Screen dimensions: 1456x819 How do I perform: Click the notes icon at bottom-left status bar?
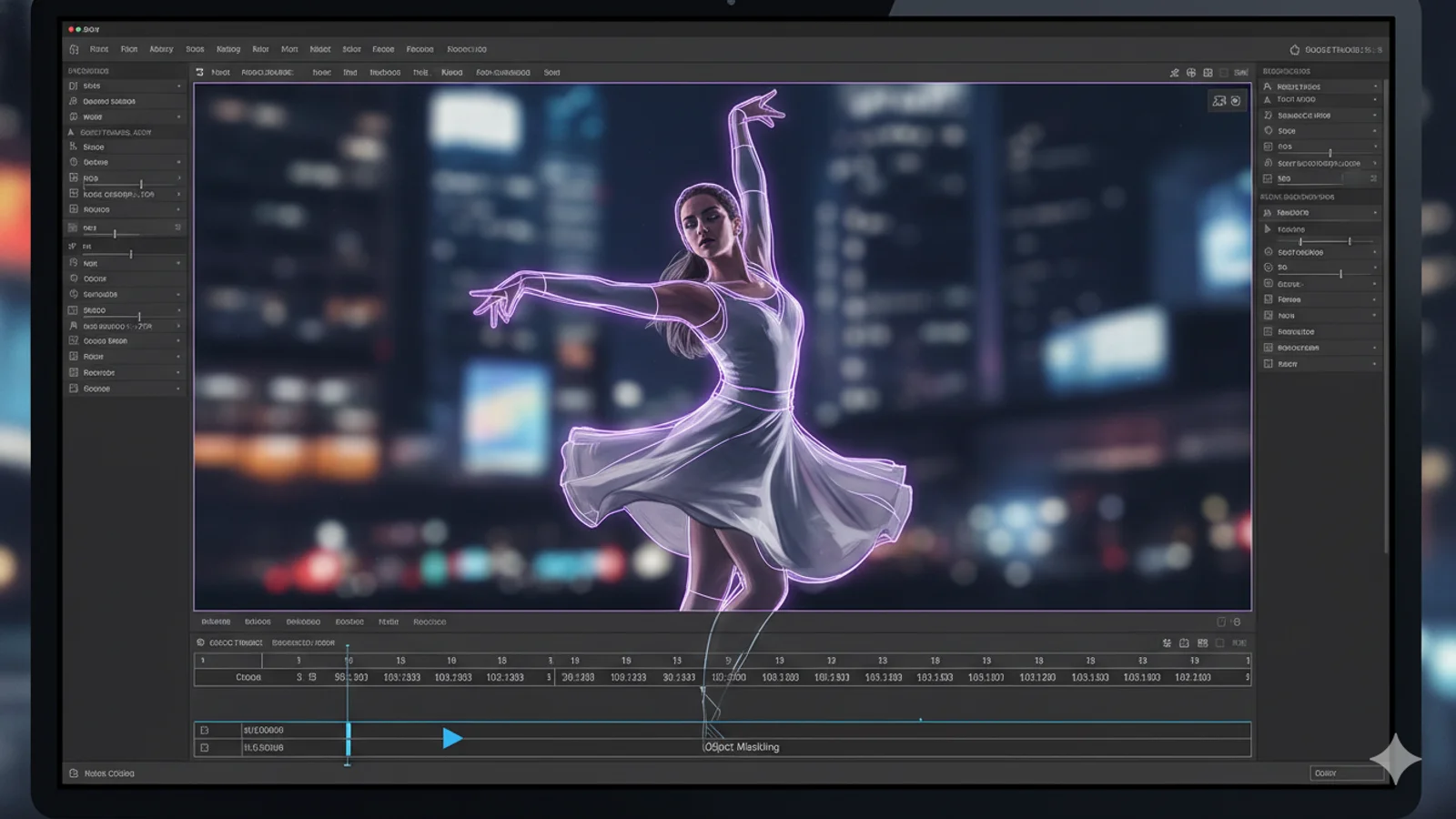click(x=74, y=773)
